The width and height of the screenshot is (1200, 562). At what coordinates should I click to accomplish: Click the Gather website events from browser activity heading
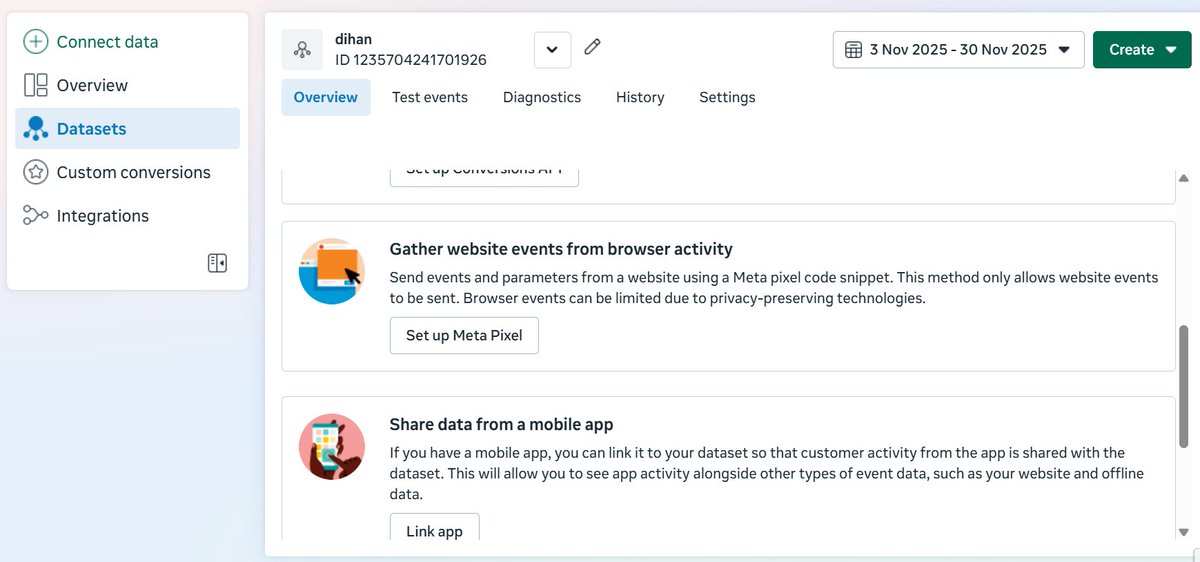click(x=561, y=249)
